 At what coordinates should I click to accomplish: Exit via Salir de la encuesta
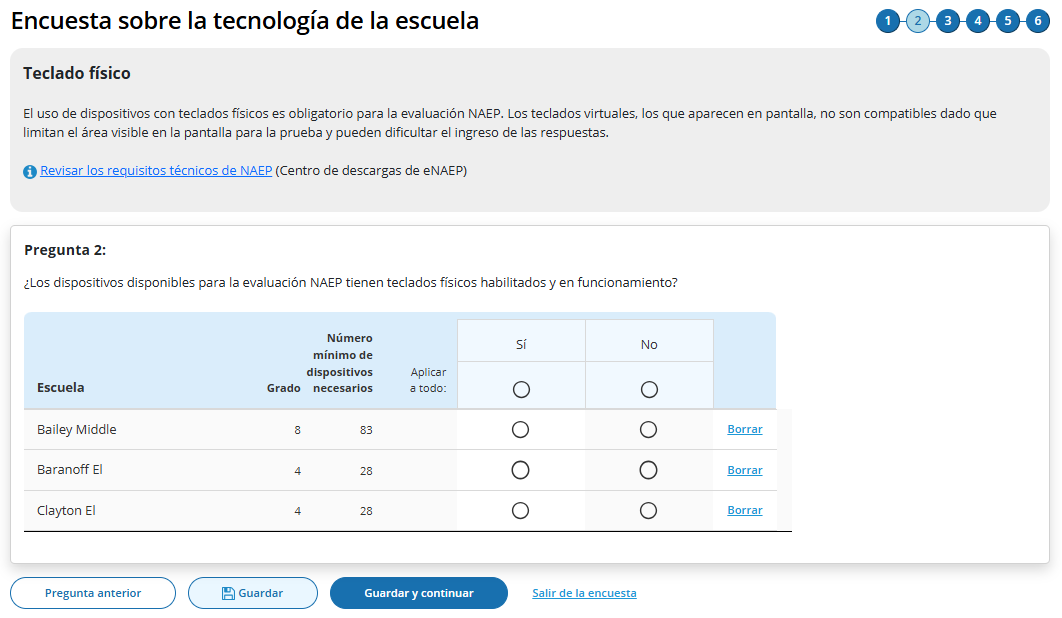tap(584, 593)
